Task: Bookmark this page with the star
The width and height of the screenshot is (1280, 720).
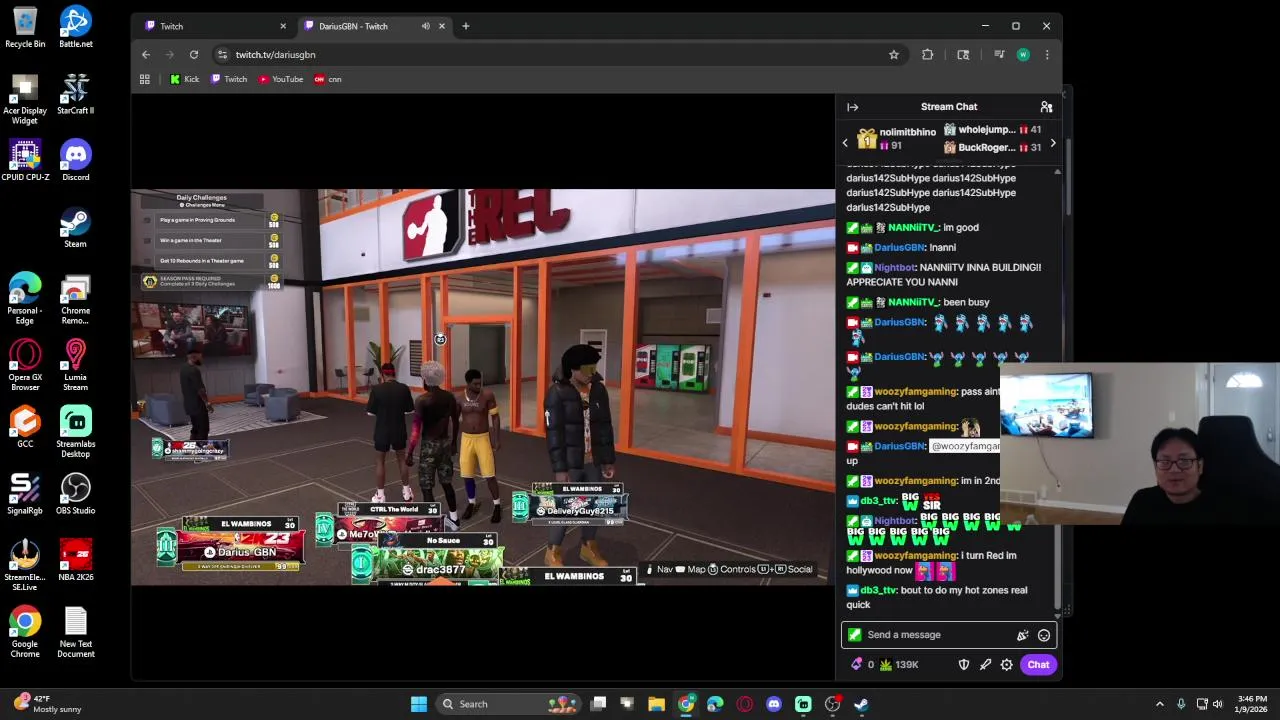Action: [894, 55]
